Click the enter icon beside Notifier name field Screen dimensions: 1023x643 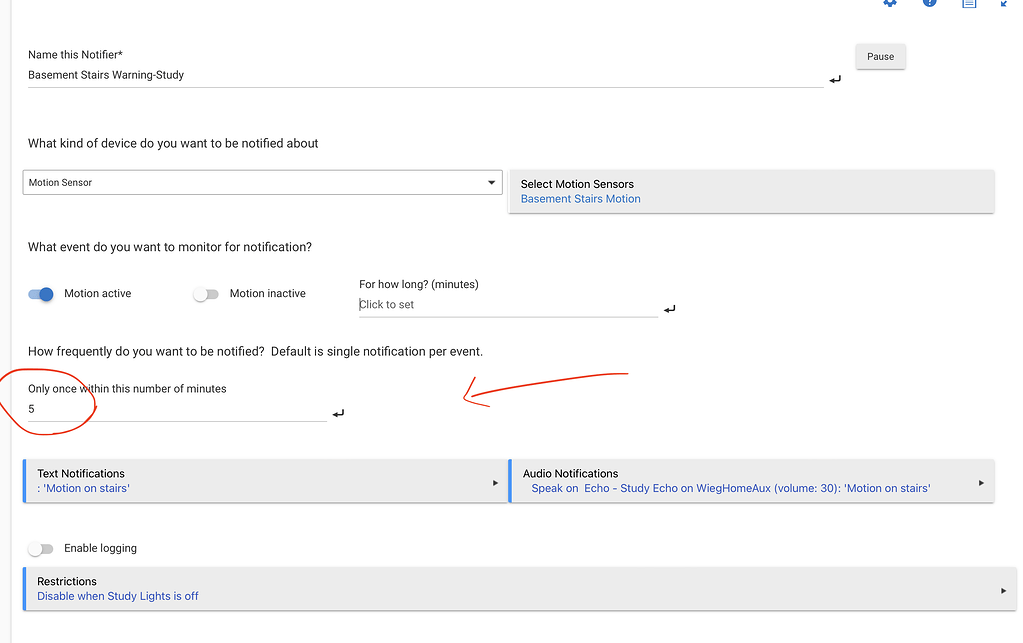pos(835,79)
